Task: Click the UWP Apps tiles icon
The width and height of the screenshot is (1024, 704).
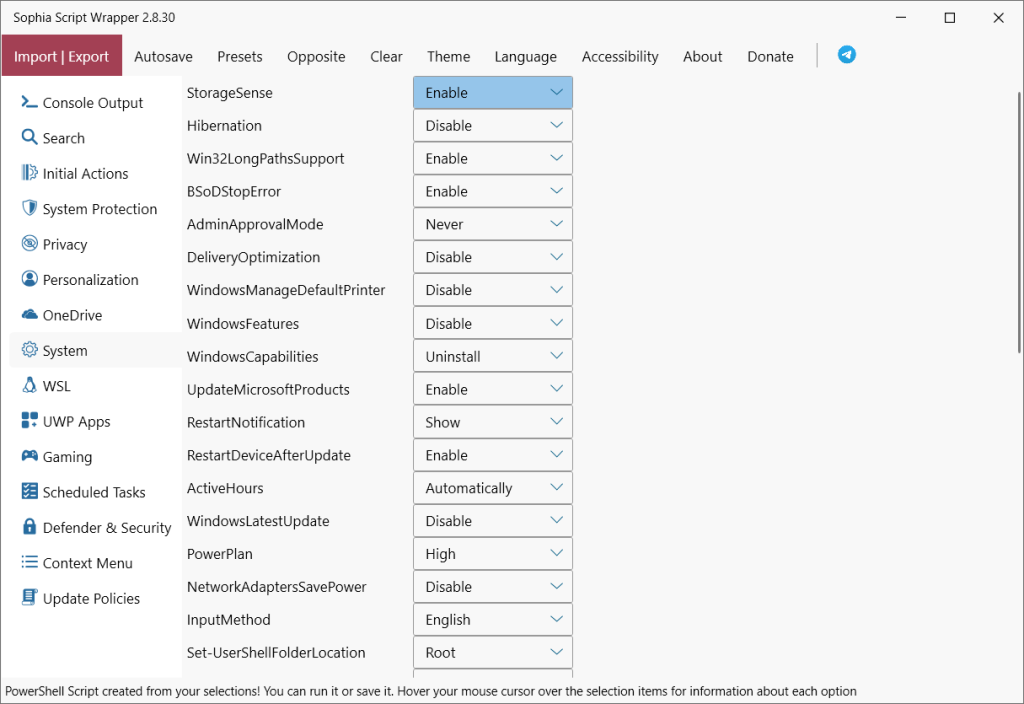Action: click(29, 420)
